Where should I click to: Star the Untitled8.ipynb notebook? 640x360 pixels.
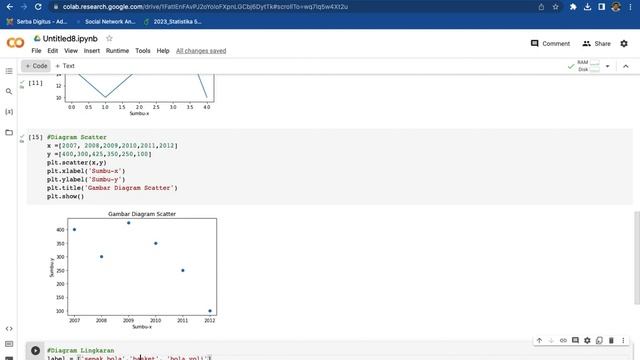[109, 38]
